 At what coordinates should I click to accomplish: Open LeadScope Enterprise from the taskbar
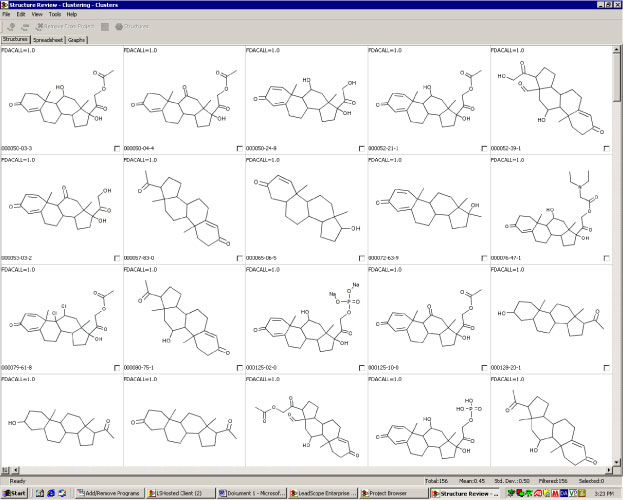point(321,493)
